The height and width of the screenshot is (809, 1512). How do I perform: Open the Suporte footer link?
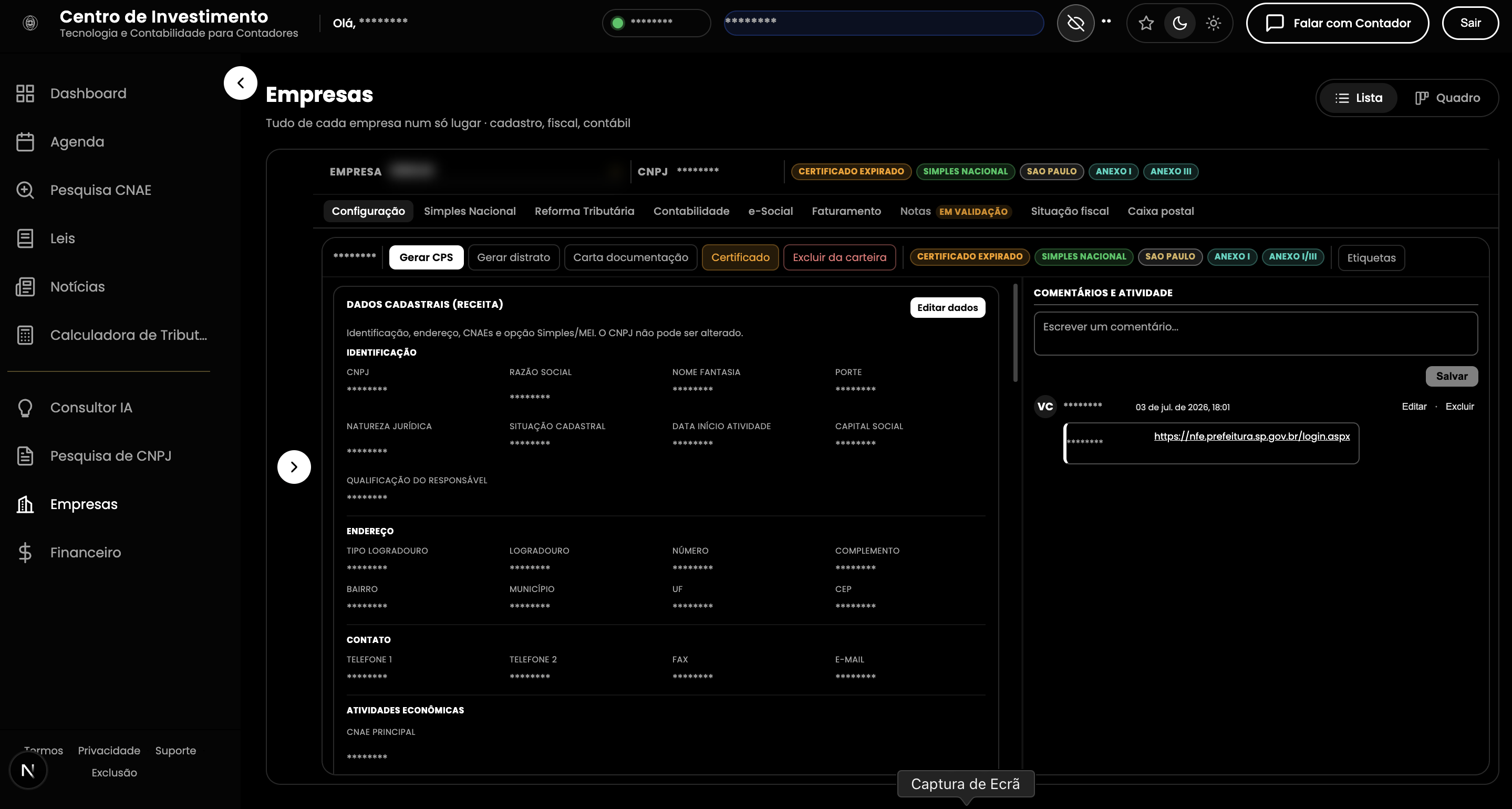coord(175,750)
